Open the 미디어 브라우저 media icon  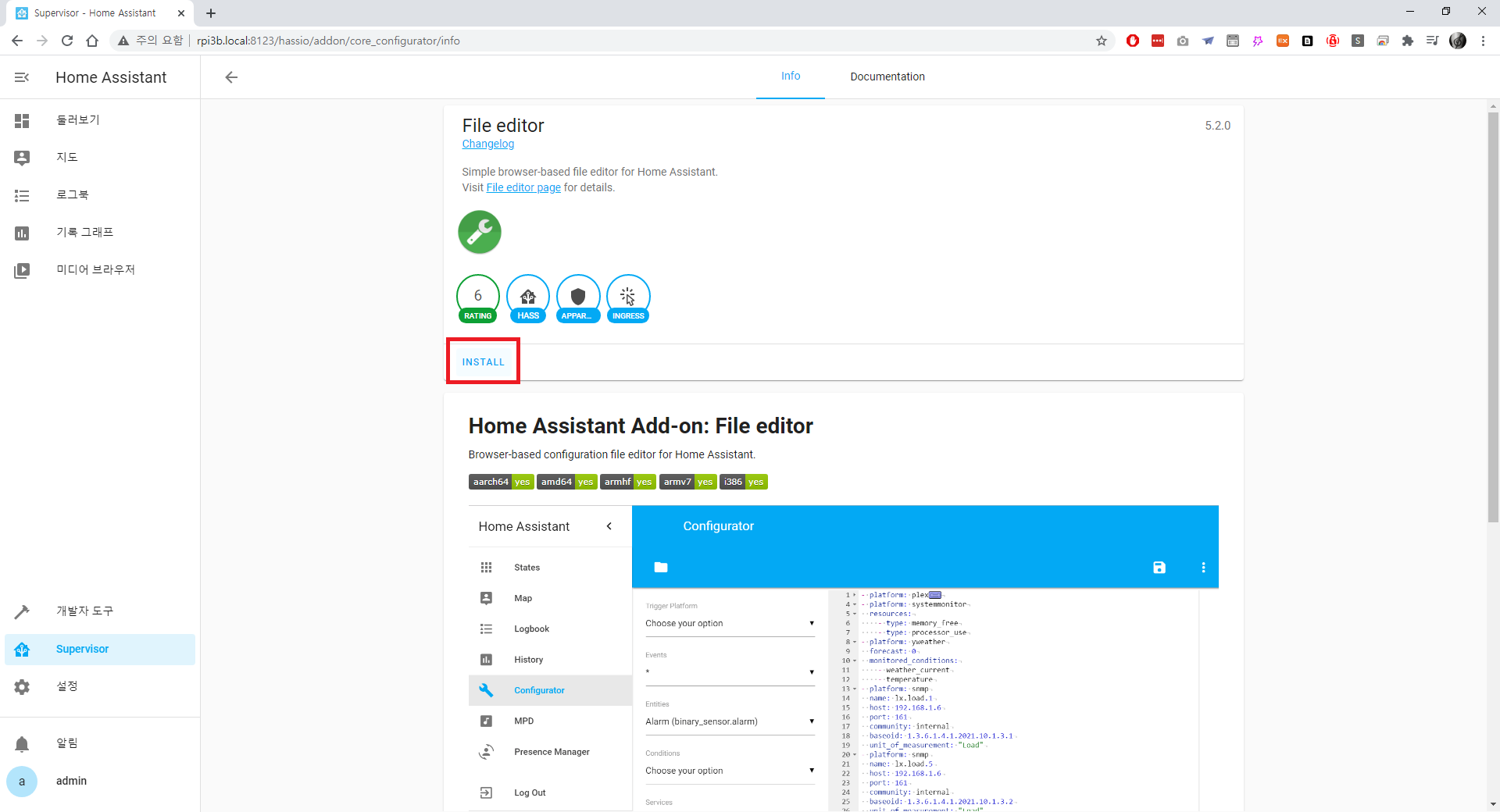[22, 270]
